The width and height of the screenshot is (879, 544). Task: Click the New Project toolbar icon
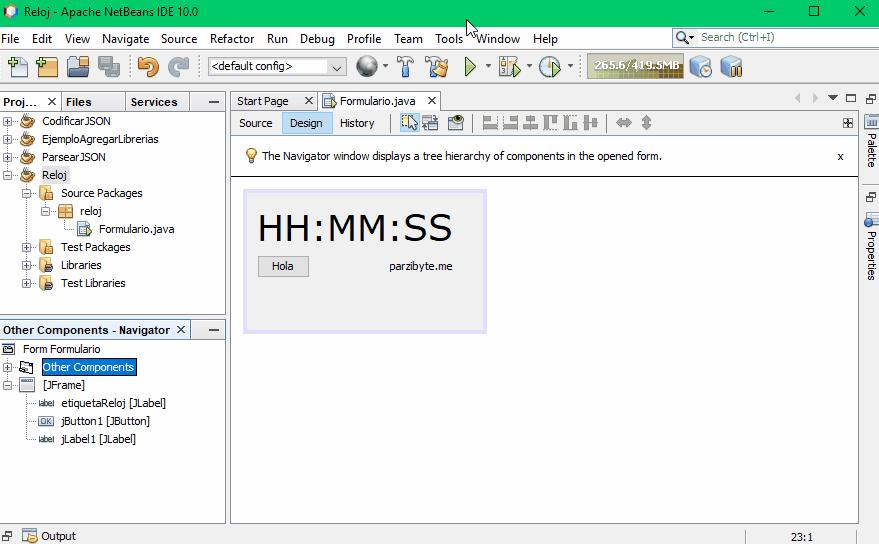[47, 67]
